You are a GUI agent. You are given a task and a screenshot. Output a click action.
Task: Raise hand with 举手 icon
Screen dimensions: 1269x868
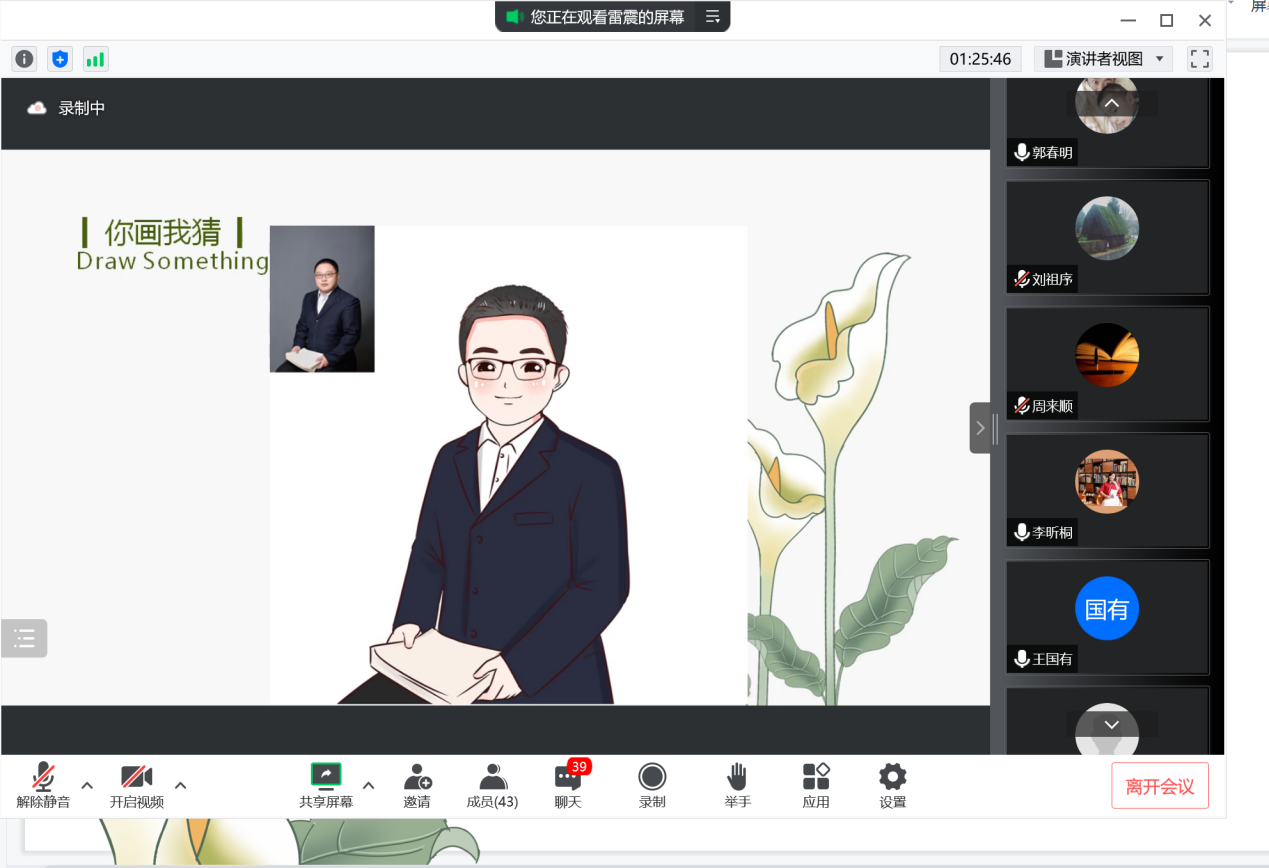737,786
